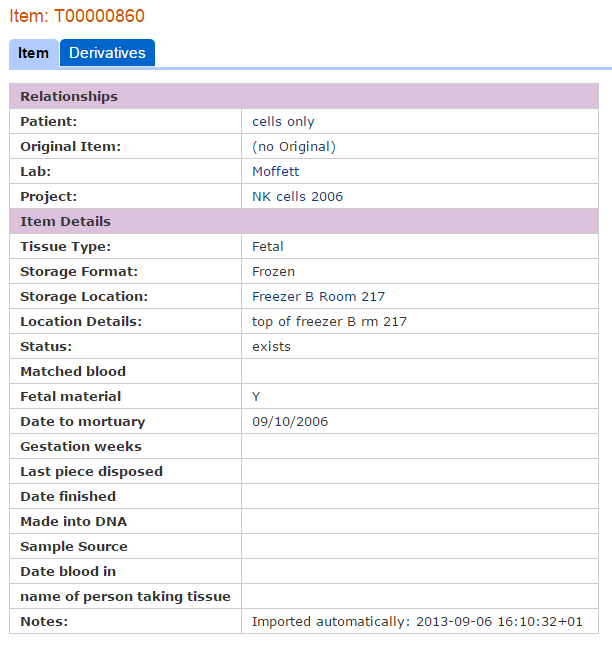Click the Gestation weeks label
612x645 pixels.
[x=81, y=447]
